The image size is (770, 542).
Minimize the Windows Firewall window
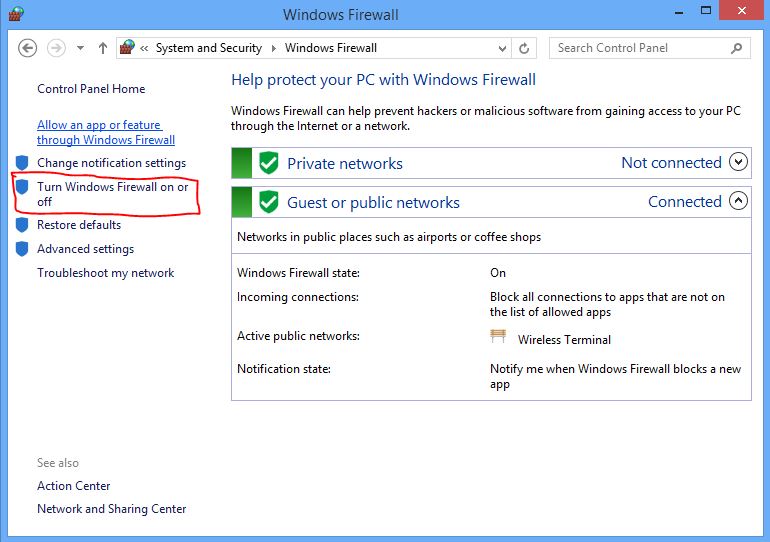(679, 12)
